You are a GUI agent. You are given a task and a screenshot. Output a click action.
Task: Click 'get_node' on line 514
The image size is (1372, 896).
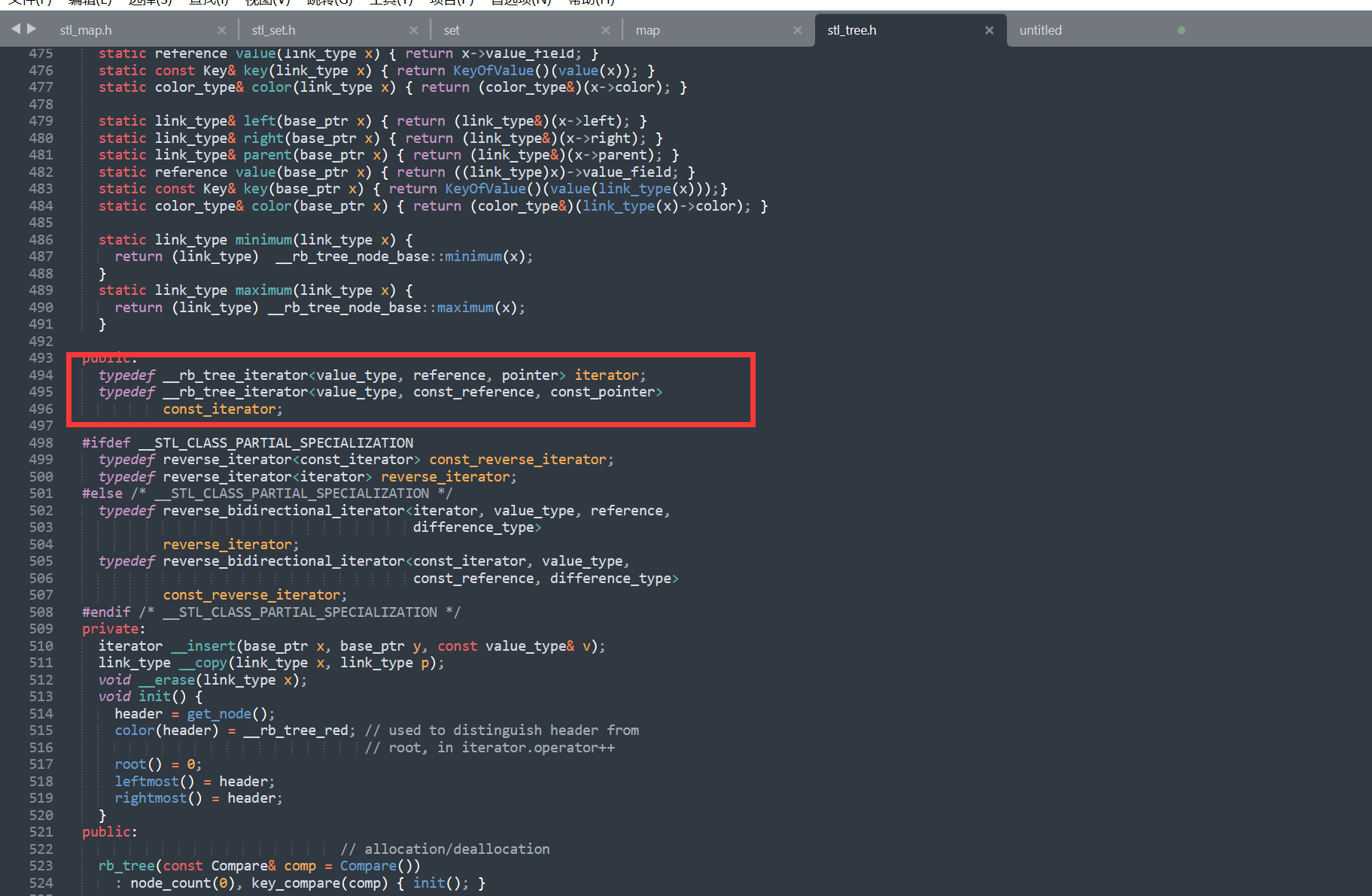219,714
